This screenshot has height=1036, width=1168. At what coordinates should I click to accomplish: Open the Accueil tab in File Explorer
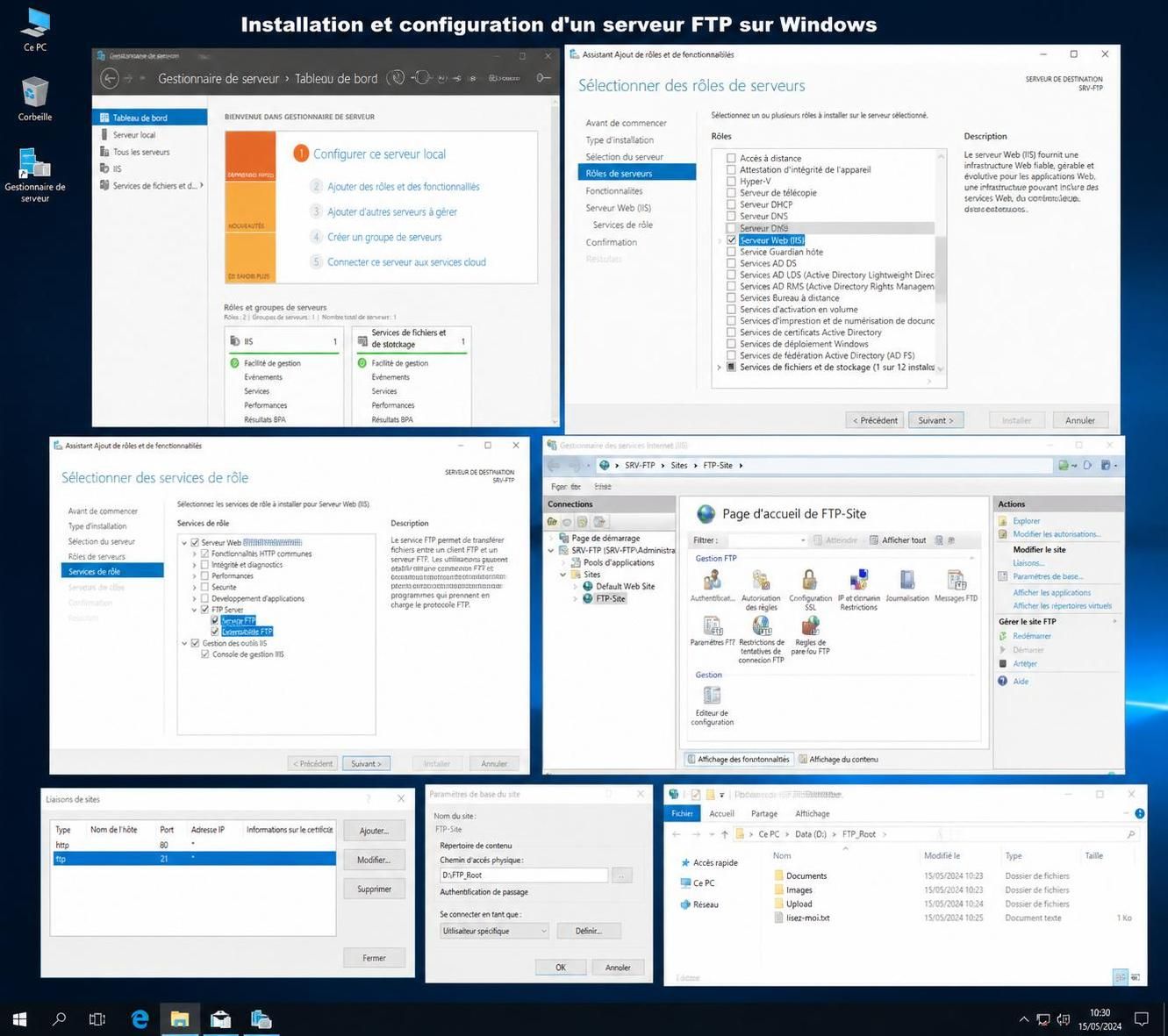(721, 813)
